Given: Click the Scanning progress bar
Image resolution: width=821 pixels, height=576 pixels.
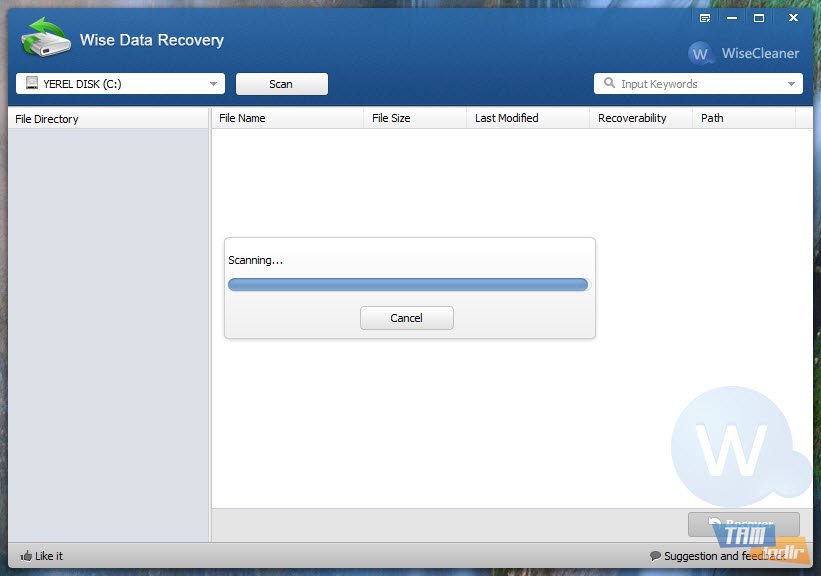Looking at the screenshot, I should 407,285.
